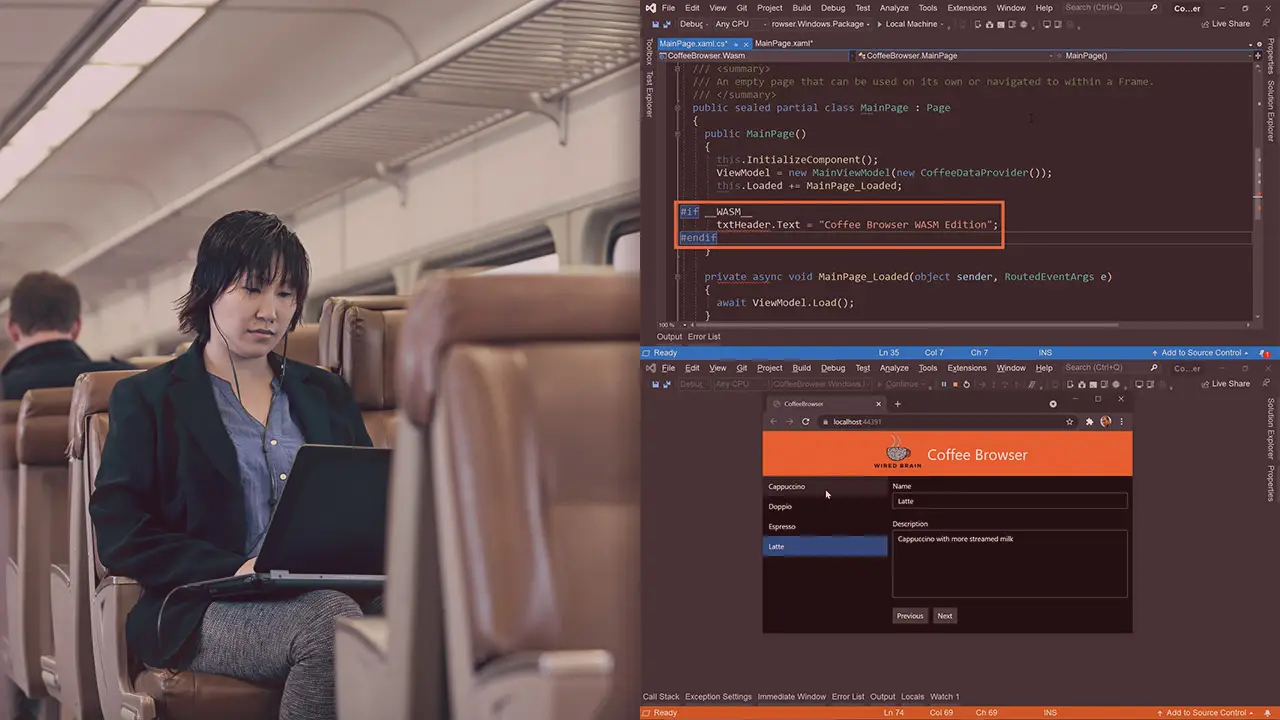Image resolution: width=1280 pixels, height=720 pixels.
Task: Click the Next button in Coffee Browser
Action: coord(945,616)
